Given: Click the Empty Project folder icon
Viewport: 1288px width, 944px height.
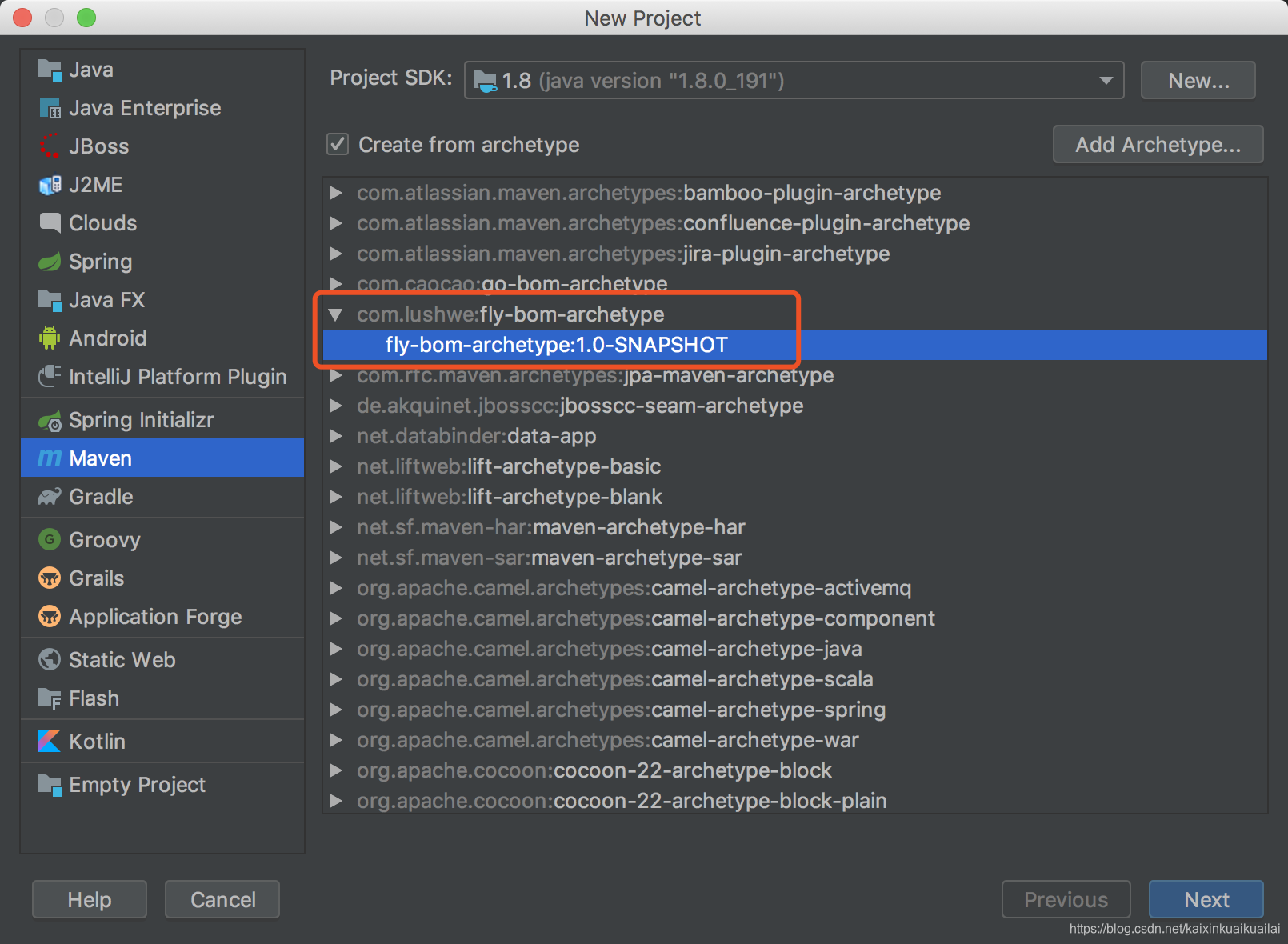Looking at the screenshot, I should tap(50, 785).
